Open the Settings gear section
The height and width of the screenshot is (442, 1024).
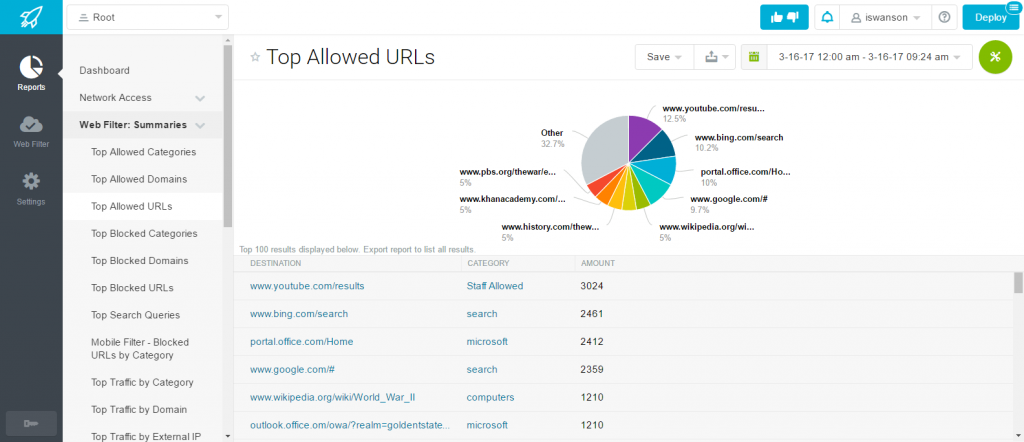pyautogui.click(x=31, y=189)
